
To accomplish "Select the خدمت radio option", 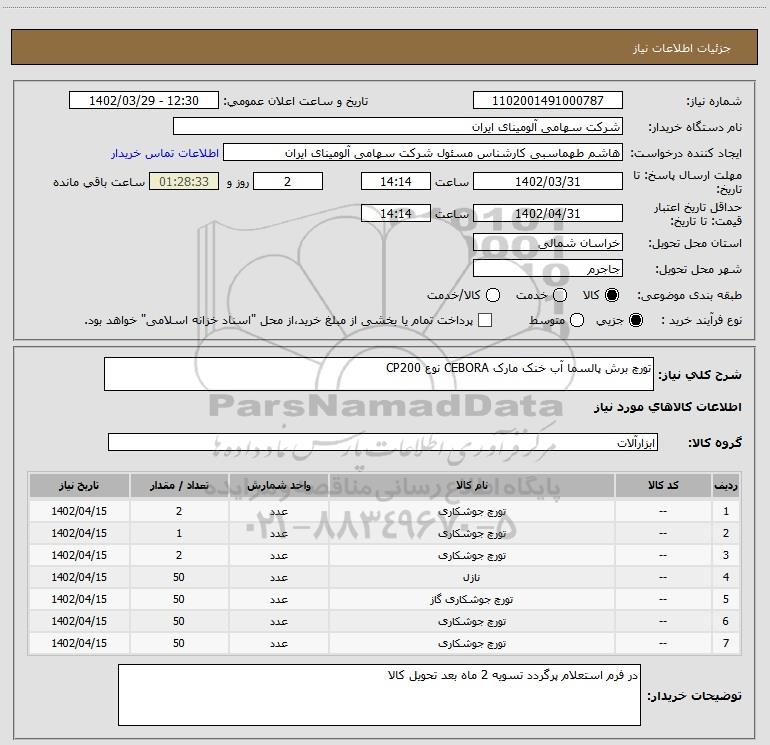I will click(559, 296).
